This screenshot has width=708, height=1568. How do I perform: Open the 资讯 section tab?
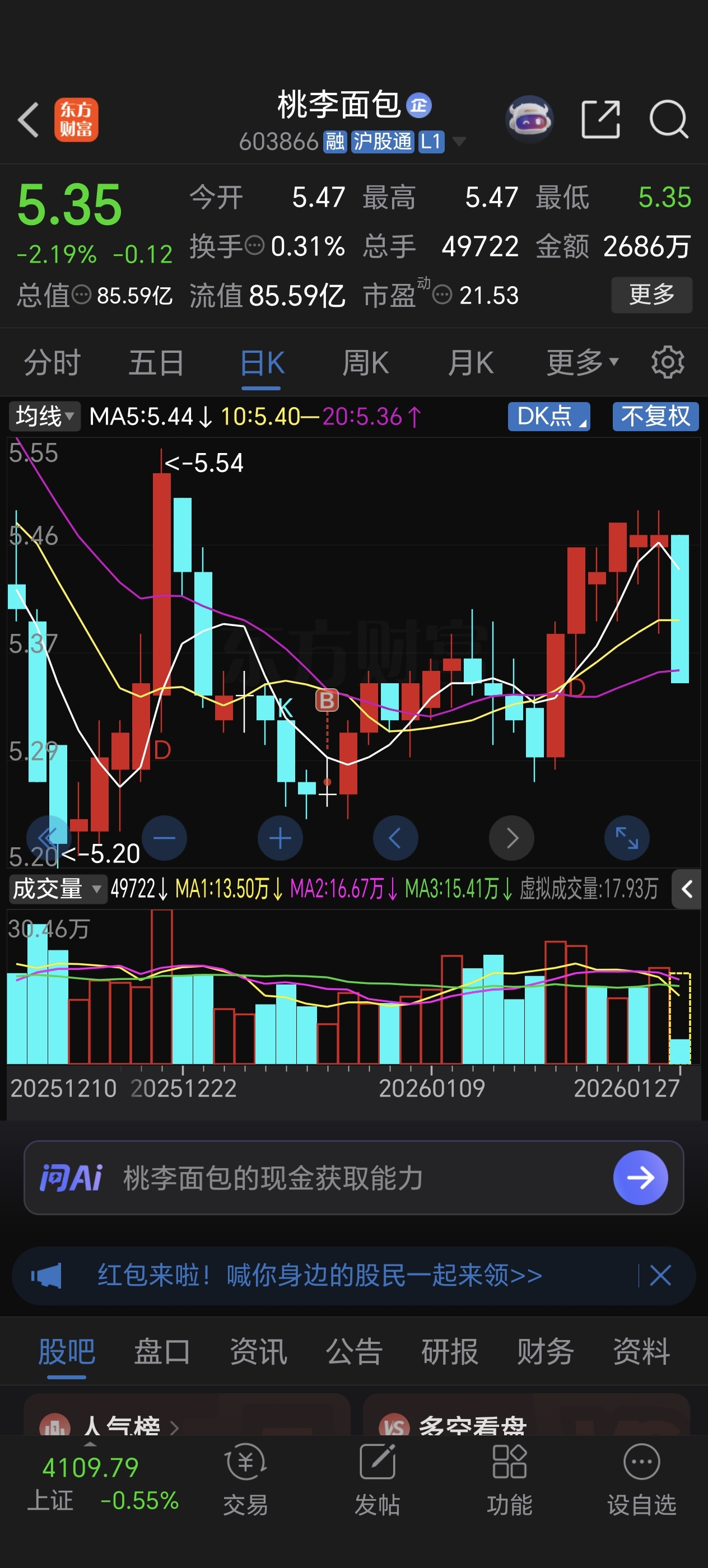258,1351
